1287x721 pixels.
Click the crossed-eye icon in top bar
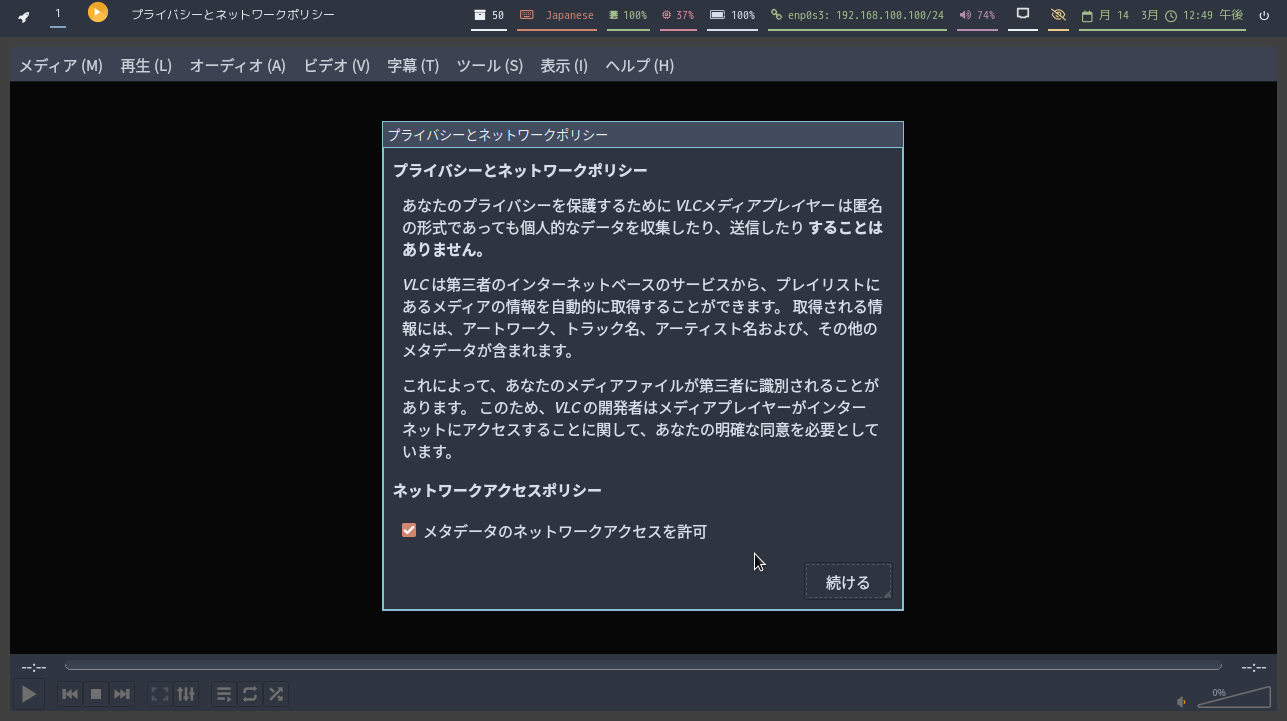1058,15
